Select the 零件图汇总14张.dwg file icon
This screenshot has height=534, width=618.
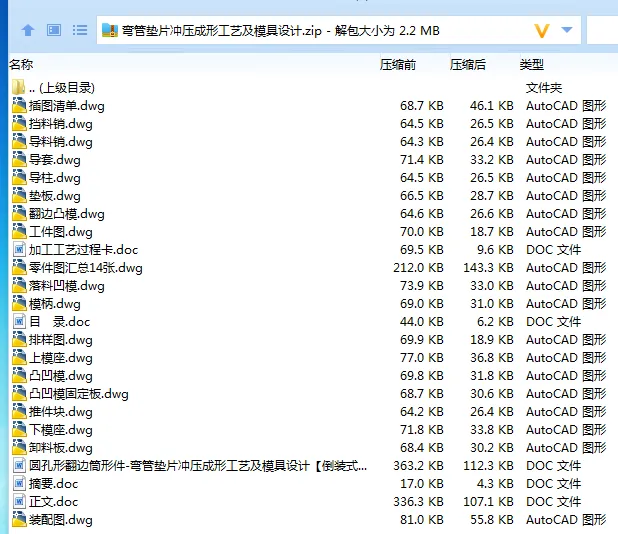pyautogui.click(x=19, y=268)
